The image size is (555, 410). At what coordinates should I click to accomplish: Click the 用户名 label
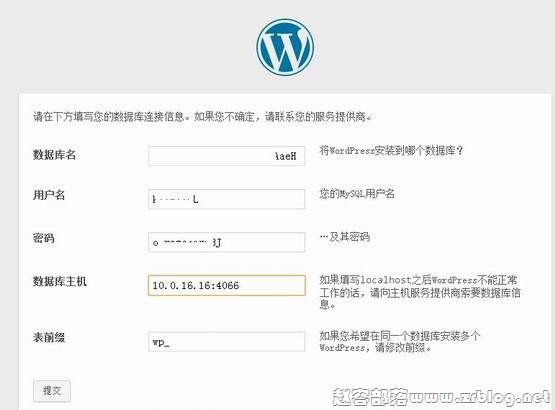[49, 195]
